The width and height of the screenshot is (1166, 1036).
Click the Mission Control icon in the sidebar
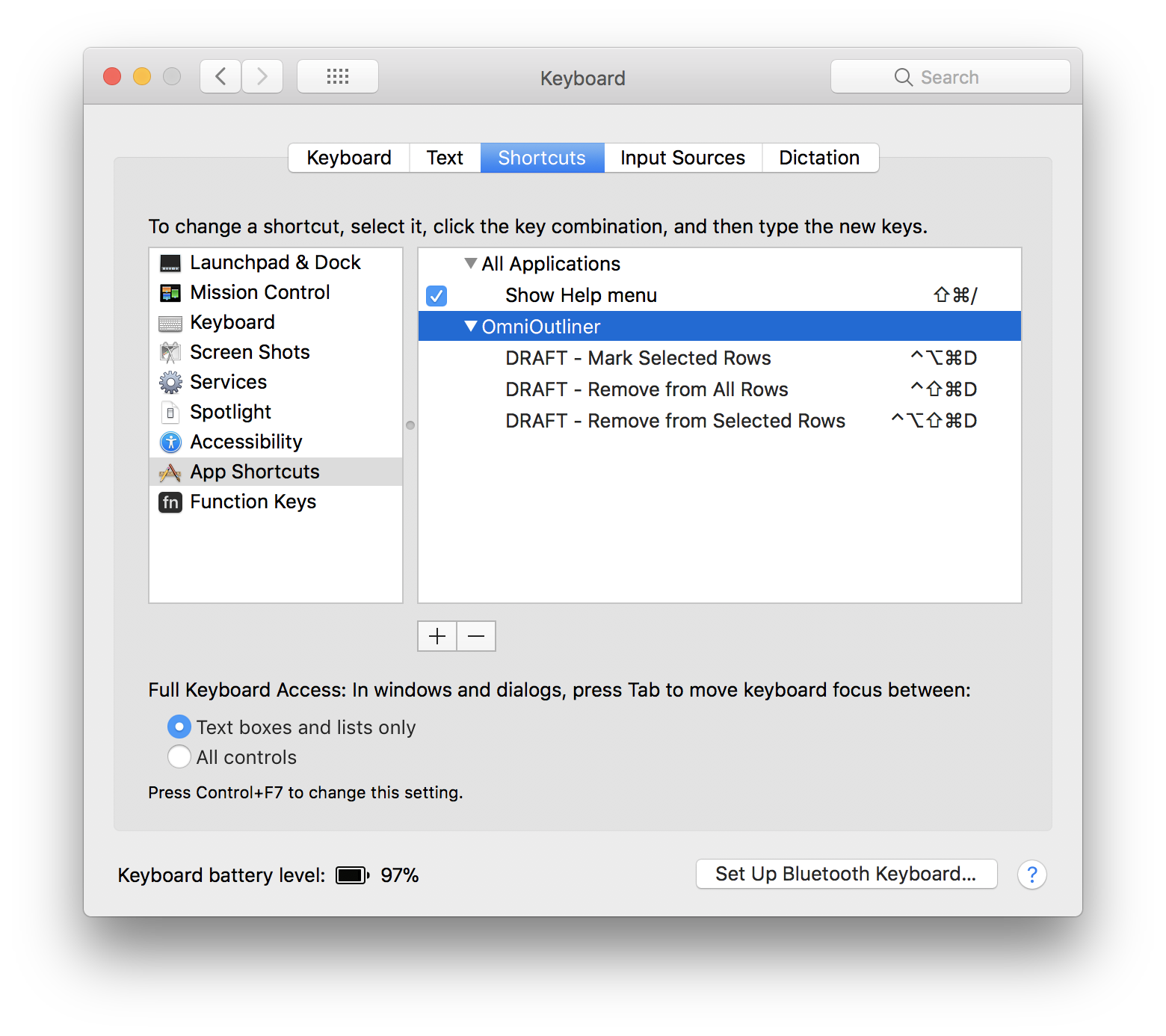[170, 293]
